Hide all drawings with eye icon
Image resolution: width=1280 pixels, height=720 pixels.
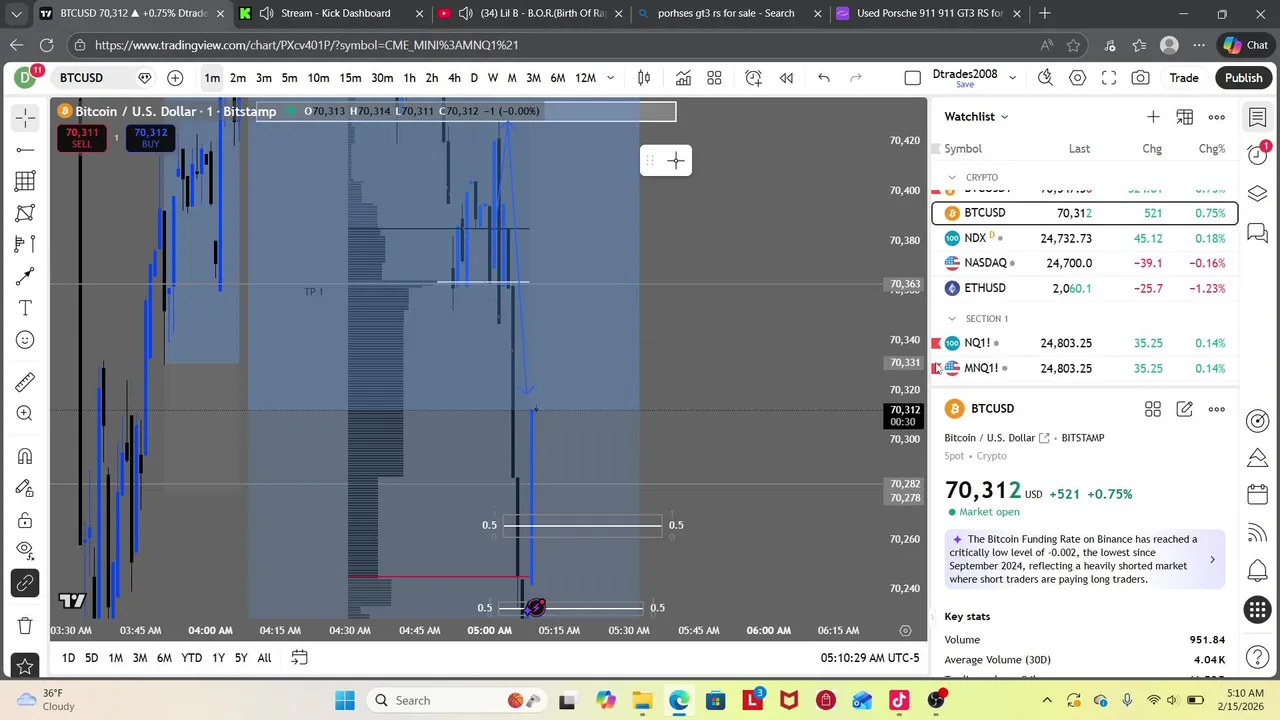coord(25,549)
